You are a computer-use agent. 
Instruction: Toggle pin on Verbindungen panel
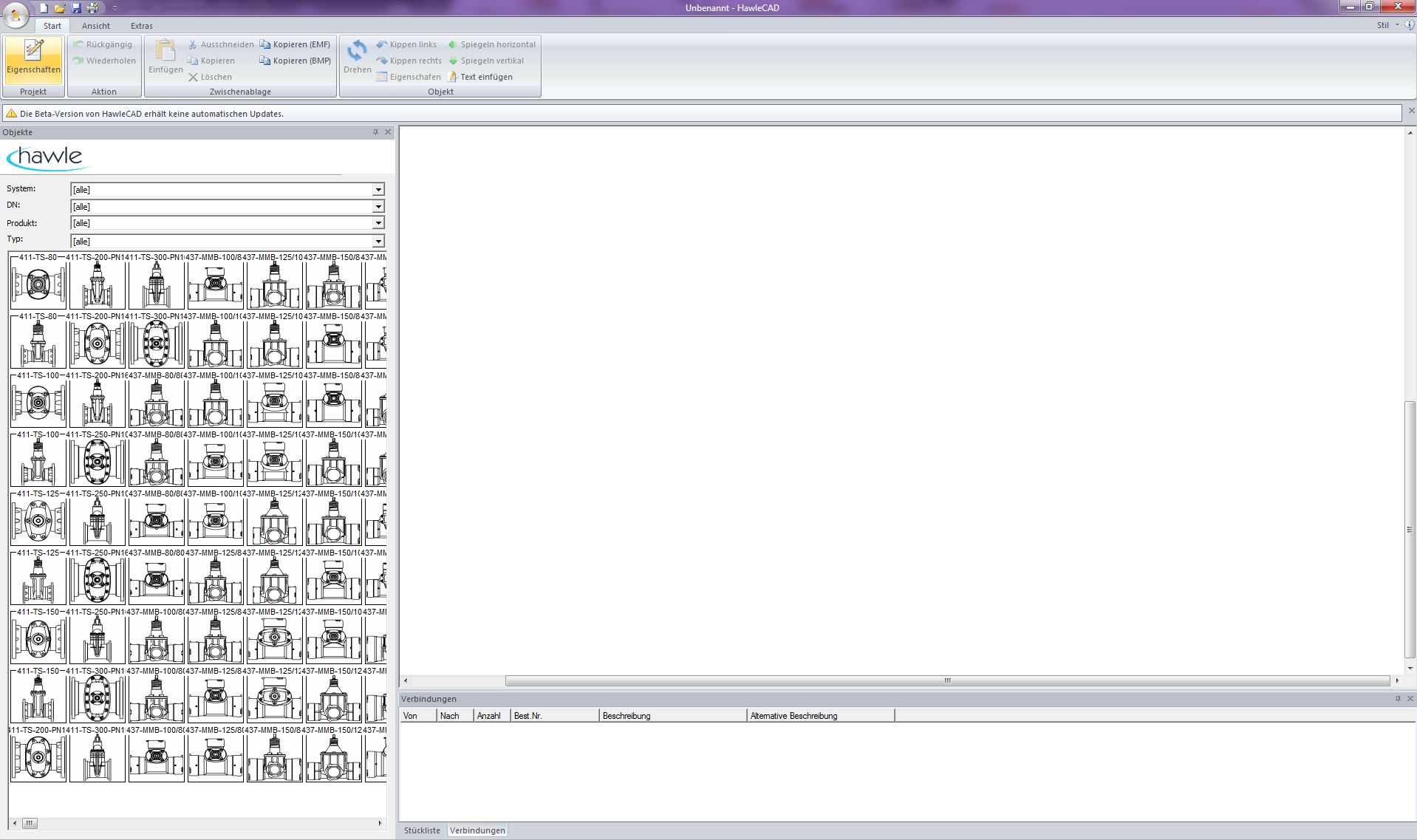click(1397, 699)
